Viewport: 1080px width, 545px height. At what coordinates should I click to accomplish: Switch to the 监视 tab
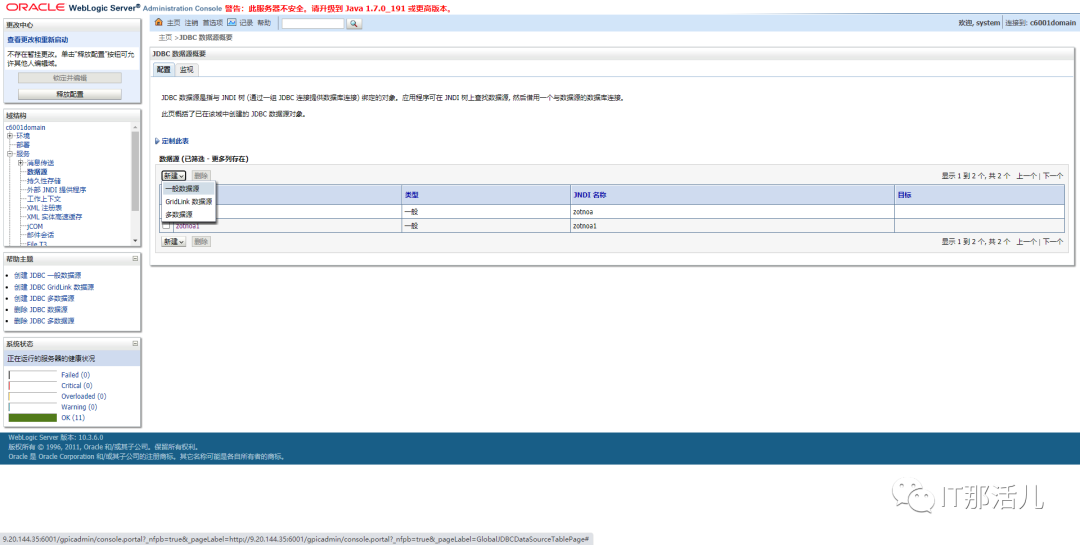tap(186, 70)
